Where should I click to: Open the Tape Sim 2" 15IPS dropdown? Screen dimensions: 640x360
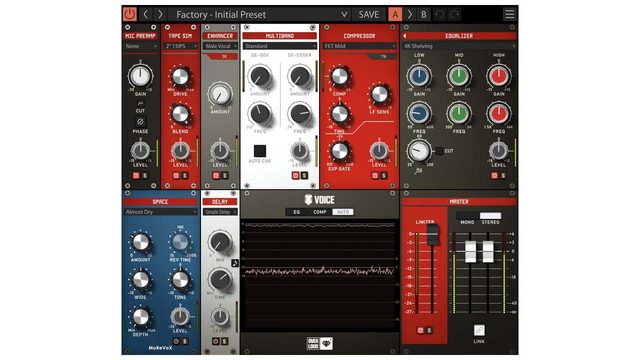tap(180, 46)
